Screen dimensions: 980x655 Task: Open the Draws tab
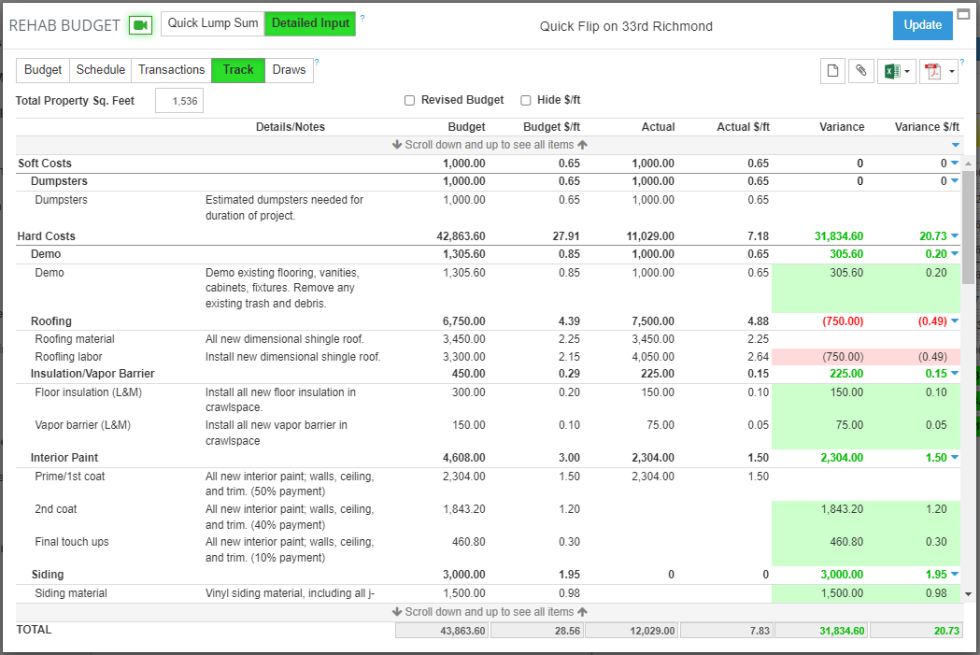tap(291, 70)
